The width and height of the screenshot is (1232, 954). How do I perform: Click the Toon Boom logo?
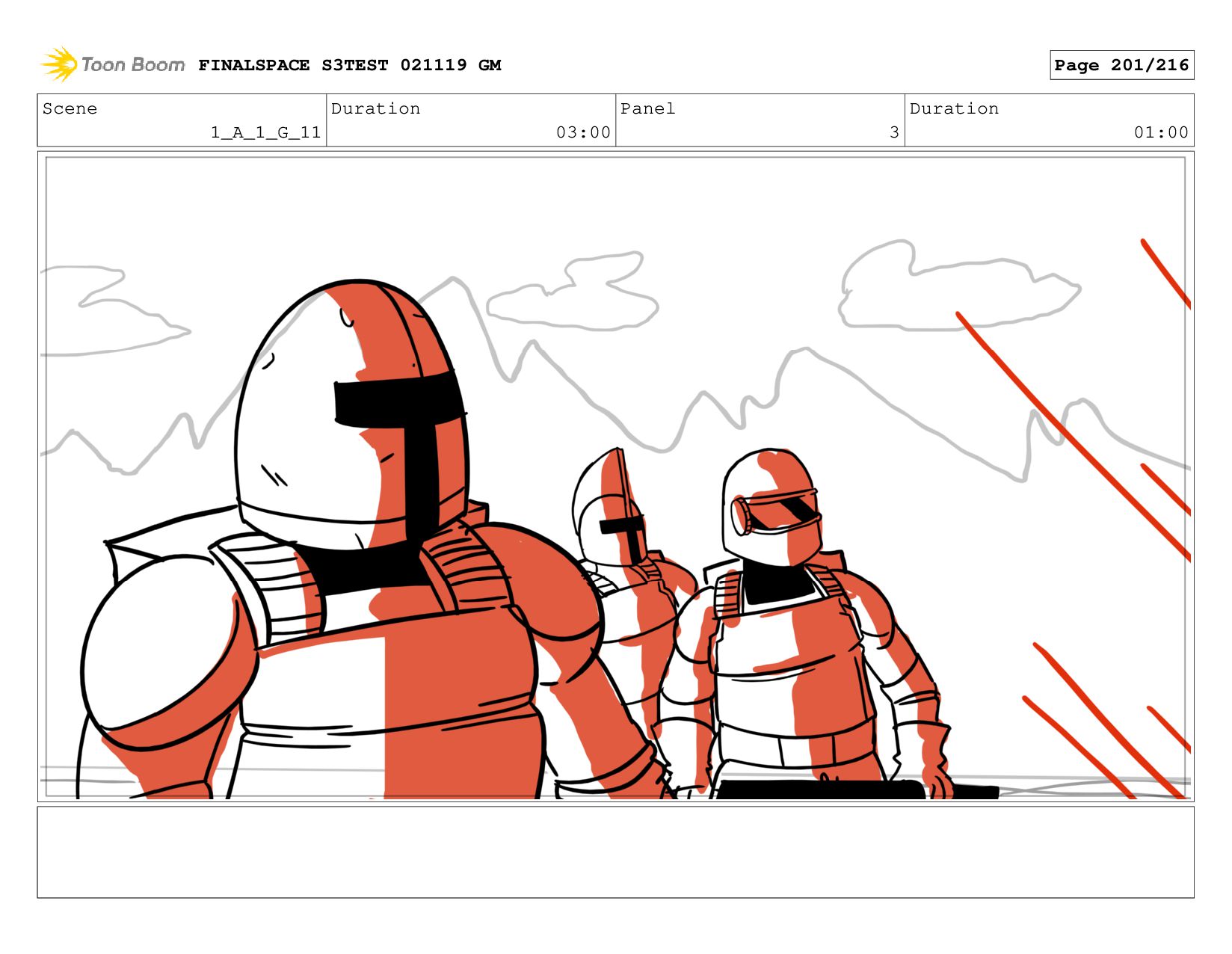112,64
